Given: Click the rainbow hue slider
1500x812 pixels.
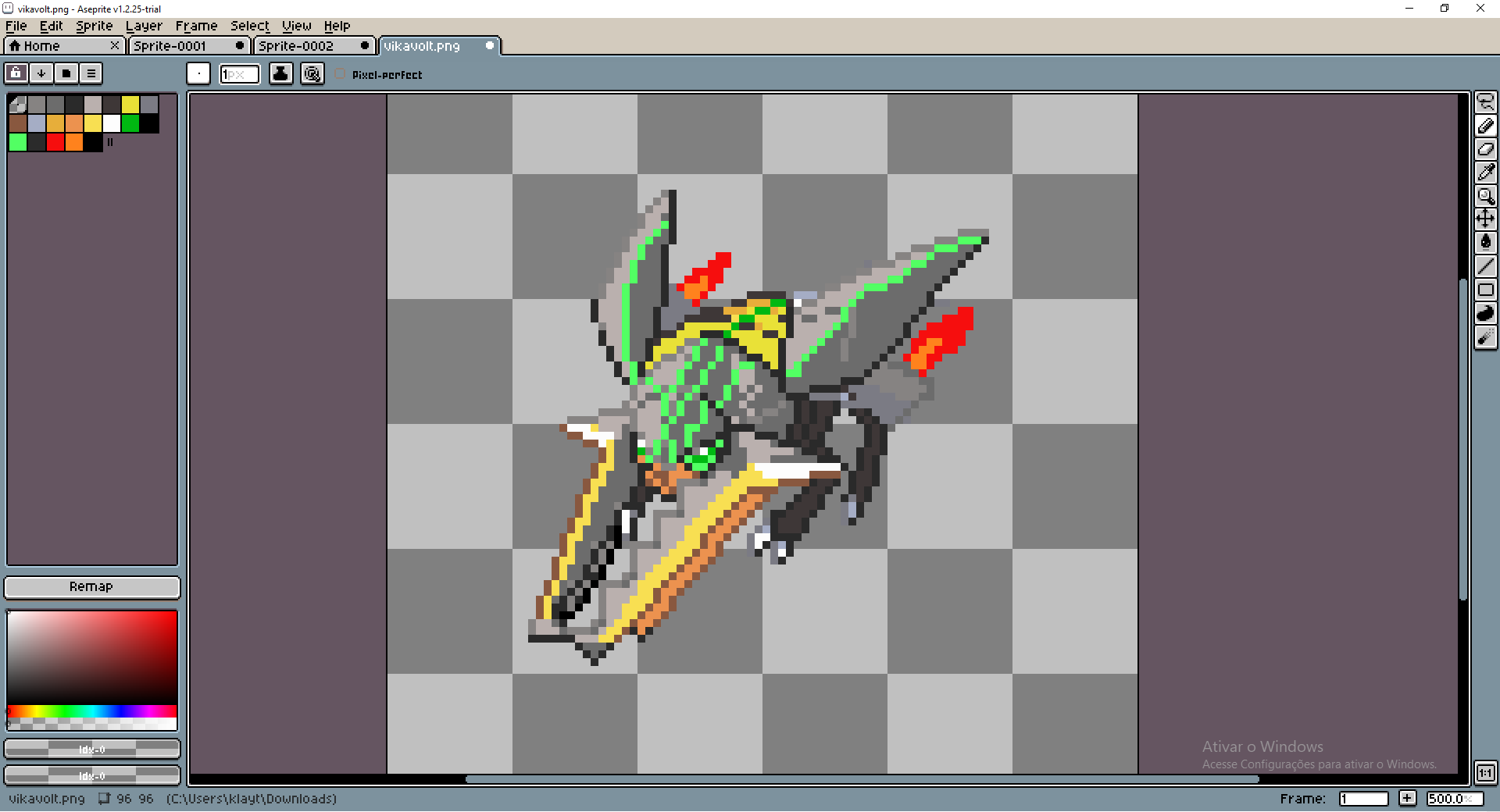Looking at the screenshot, I should click(92, 711).
